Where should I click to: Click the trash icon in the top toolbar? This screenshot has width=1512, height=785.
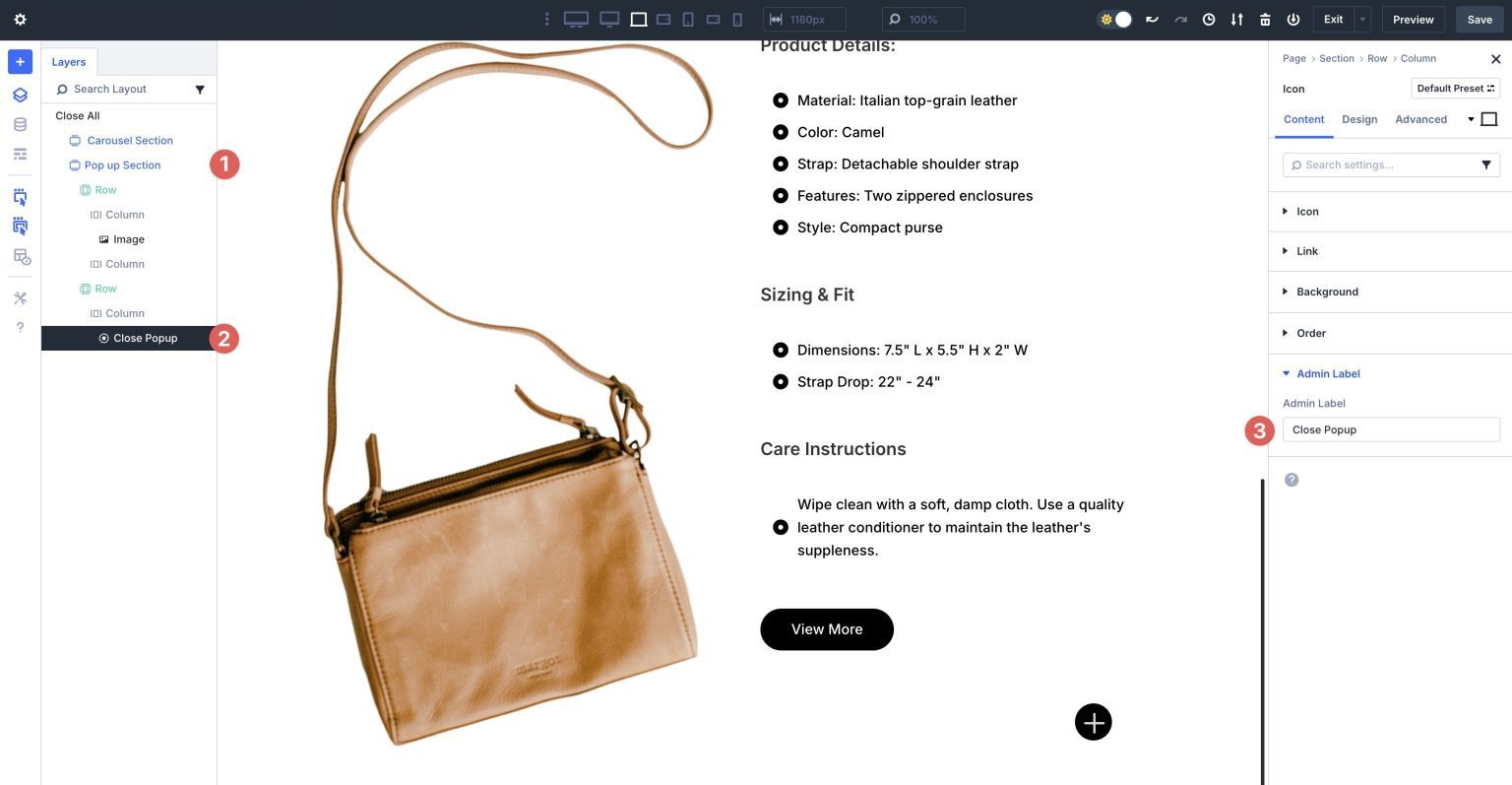click(x=1265, y=19)
